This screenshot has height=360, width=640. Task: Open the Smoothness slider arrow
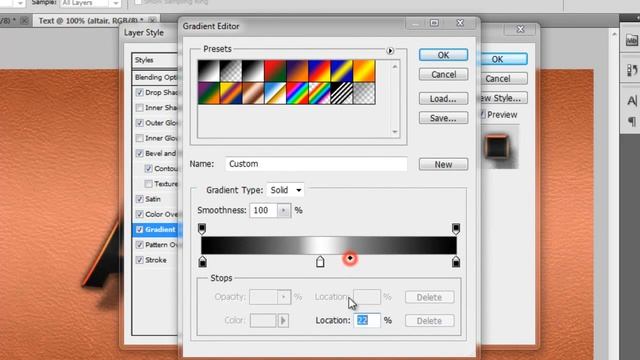(284, 210)
